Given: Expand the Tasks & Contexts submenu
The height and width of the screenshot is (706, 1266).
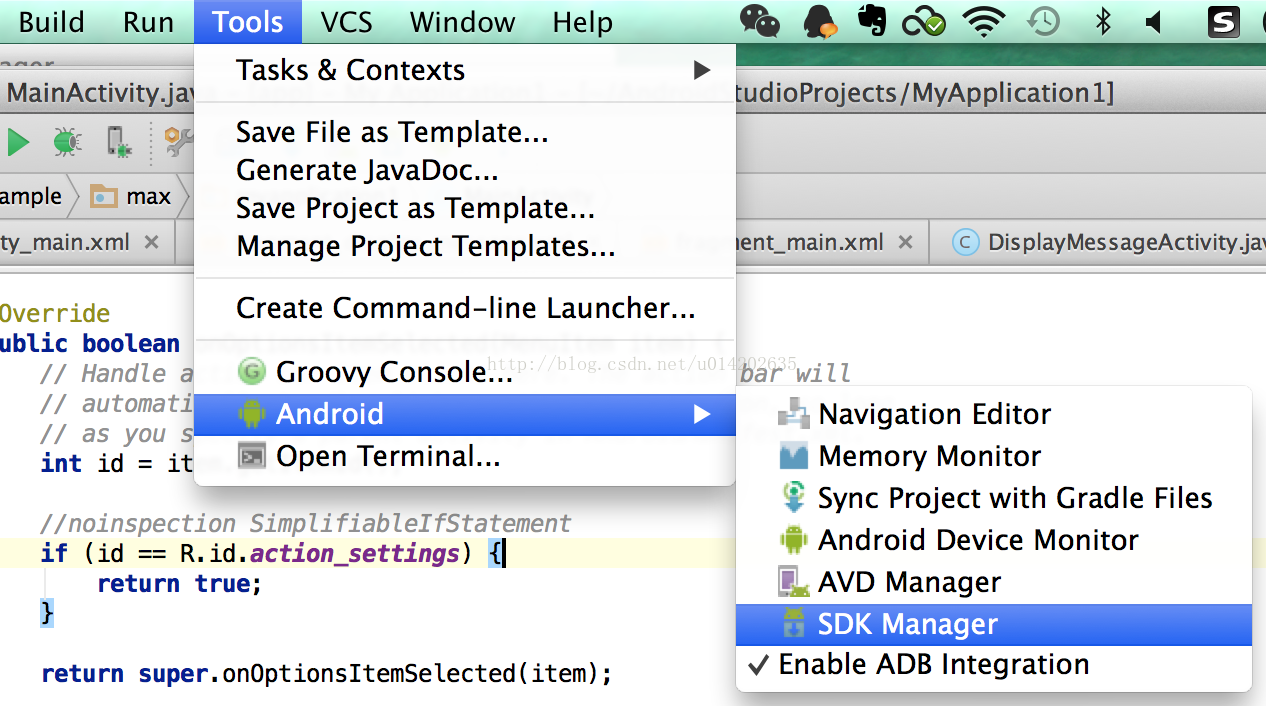Looking at the screenshot, I should (702, 70).
